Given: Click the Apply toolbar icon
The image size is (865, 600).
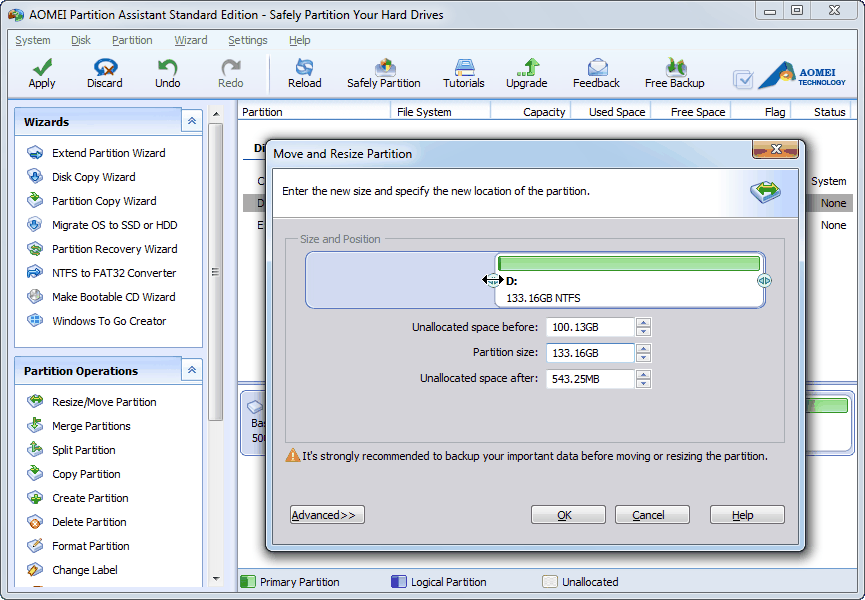Looking at the screenshot, I should pyautogui.click(x=42, y=73).
